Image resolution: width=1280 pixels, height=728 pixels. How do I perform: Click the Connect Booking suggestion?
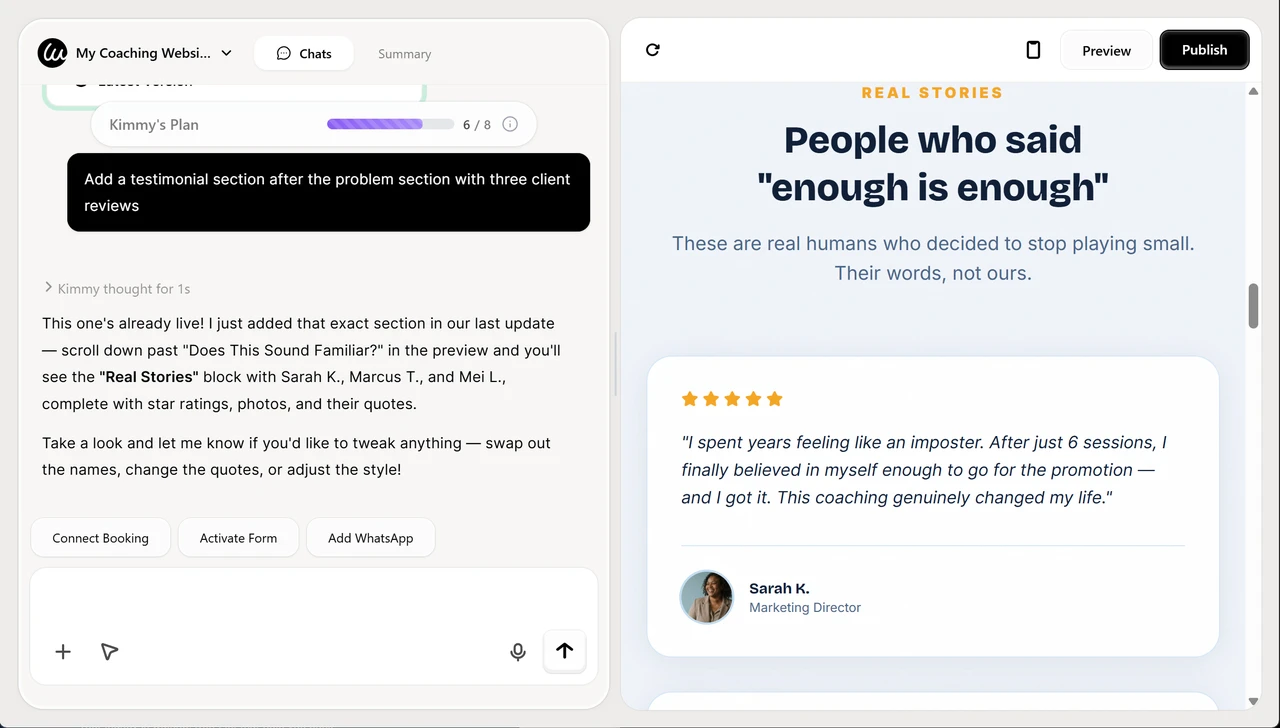[101, 538]
